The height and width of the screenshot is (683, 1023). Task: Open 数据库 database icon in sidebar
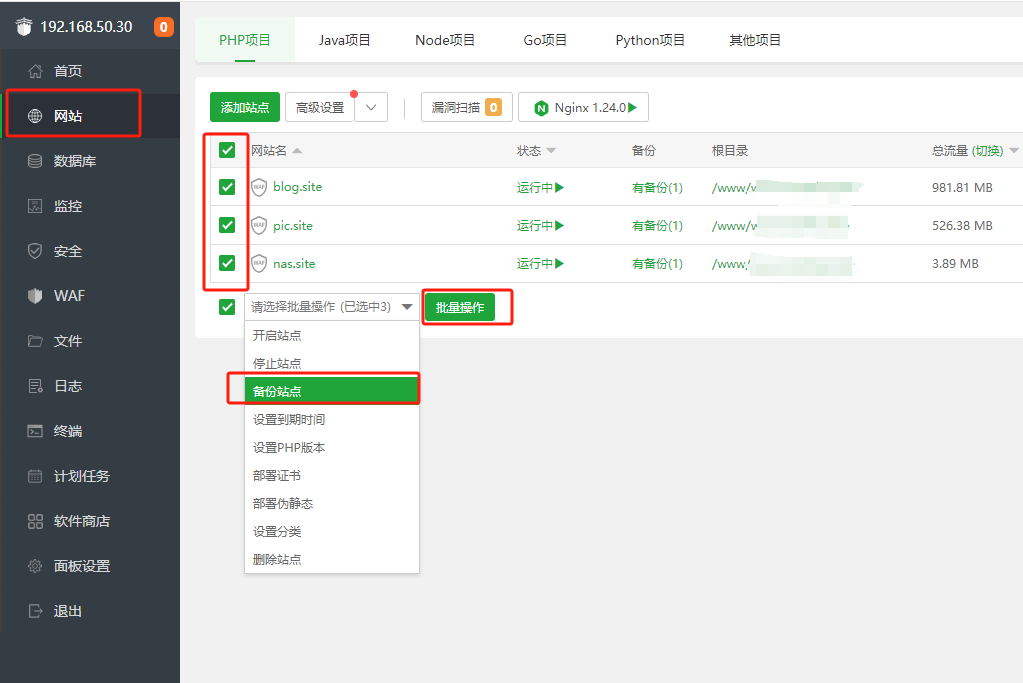36,161
